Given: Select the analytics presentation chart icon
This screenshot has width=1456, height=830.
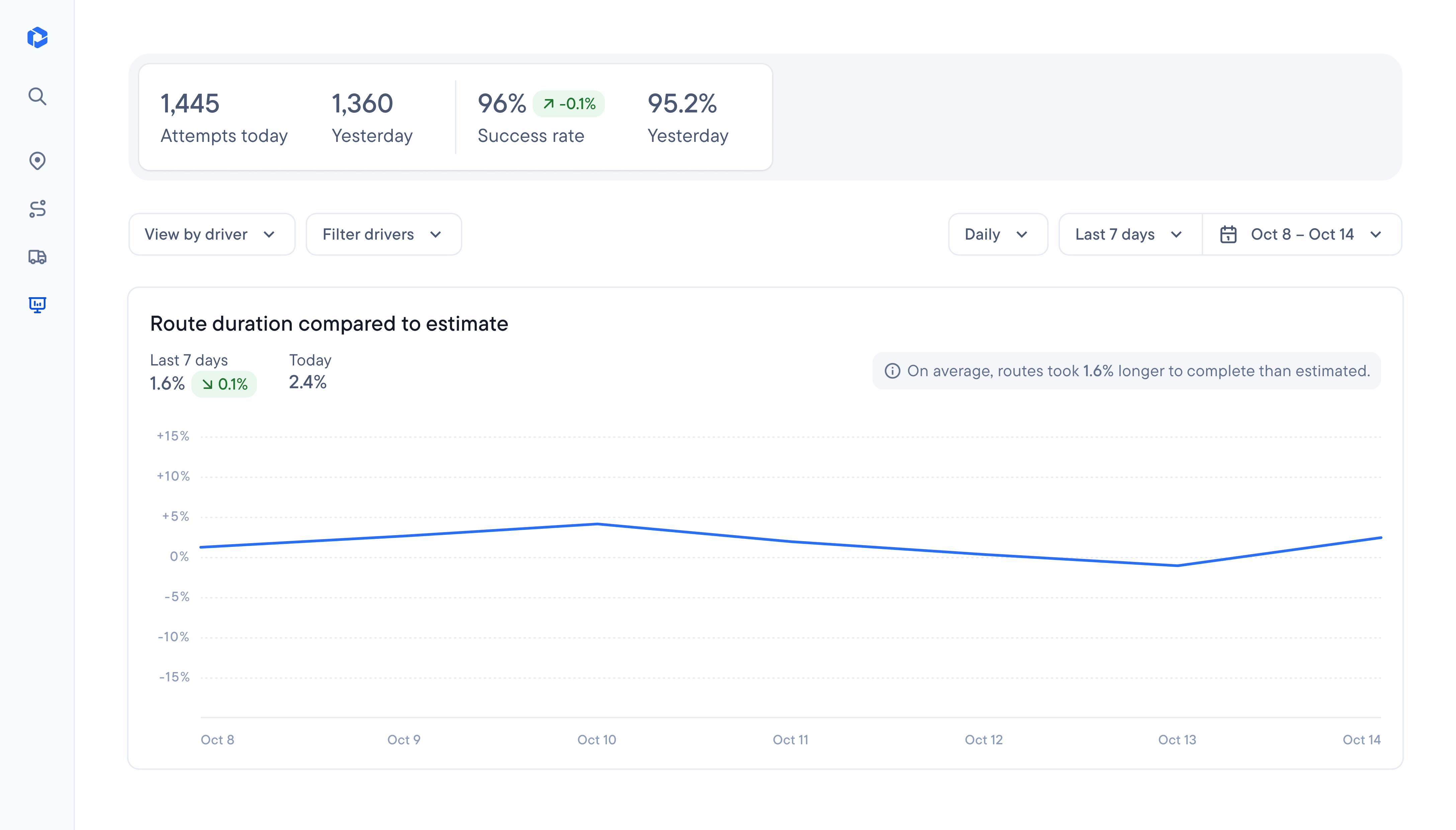Looking at the screenshot, I should pos(37,305).
